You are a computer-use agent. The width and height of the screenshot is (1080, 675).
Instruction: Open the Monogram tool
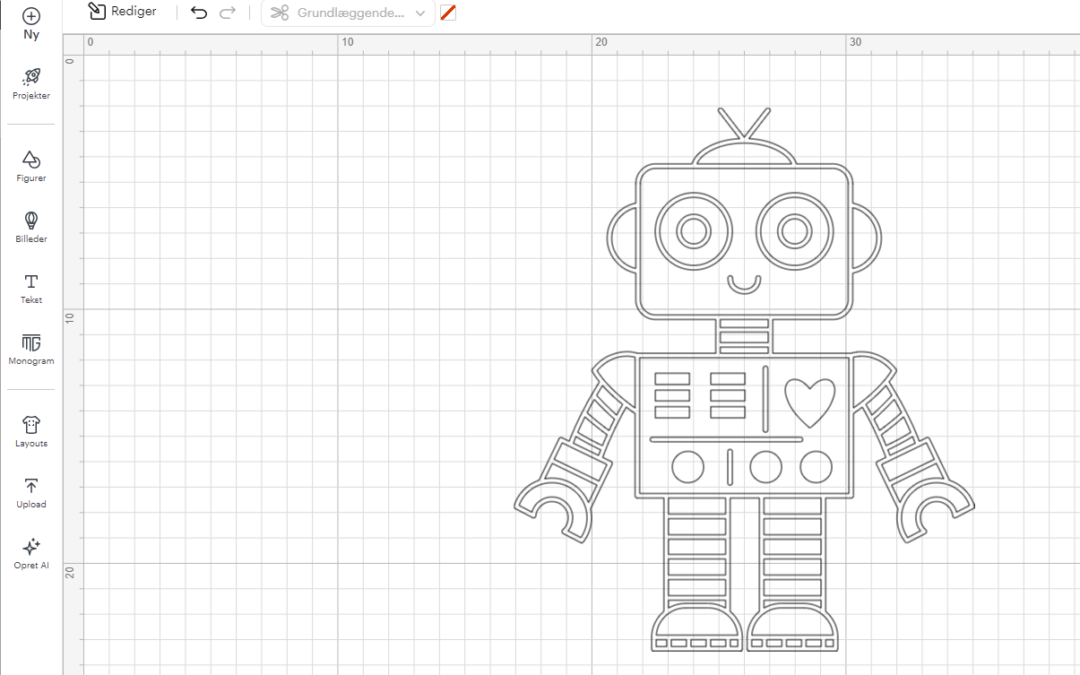(x=31, y=343)
